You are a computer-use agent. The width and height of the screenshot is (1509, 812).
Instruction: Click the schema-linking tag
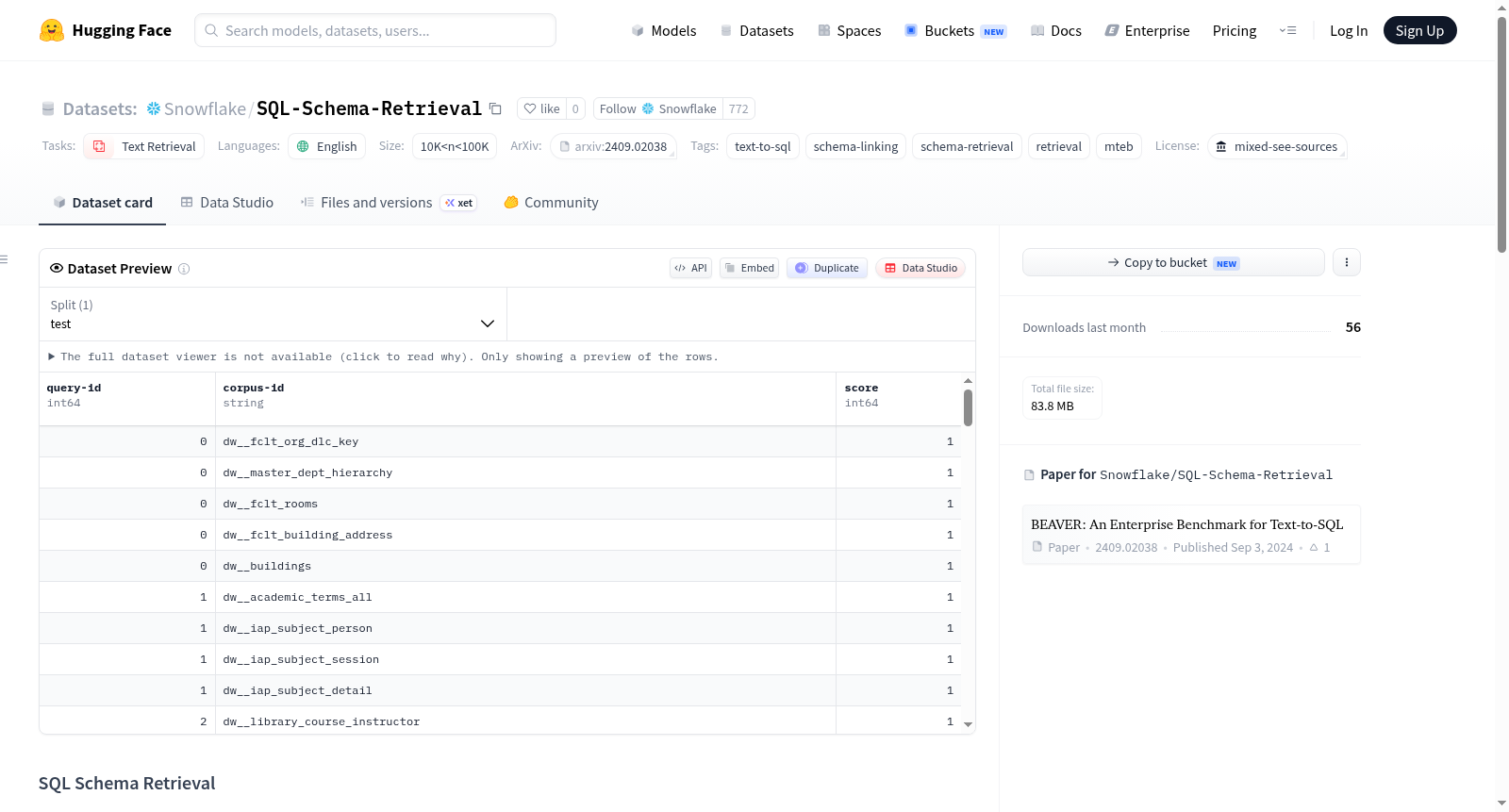855,146
